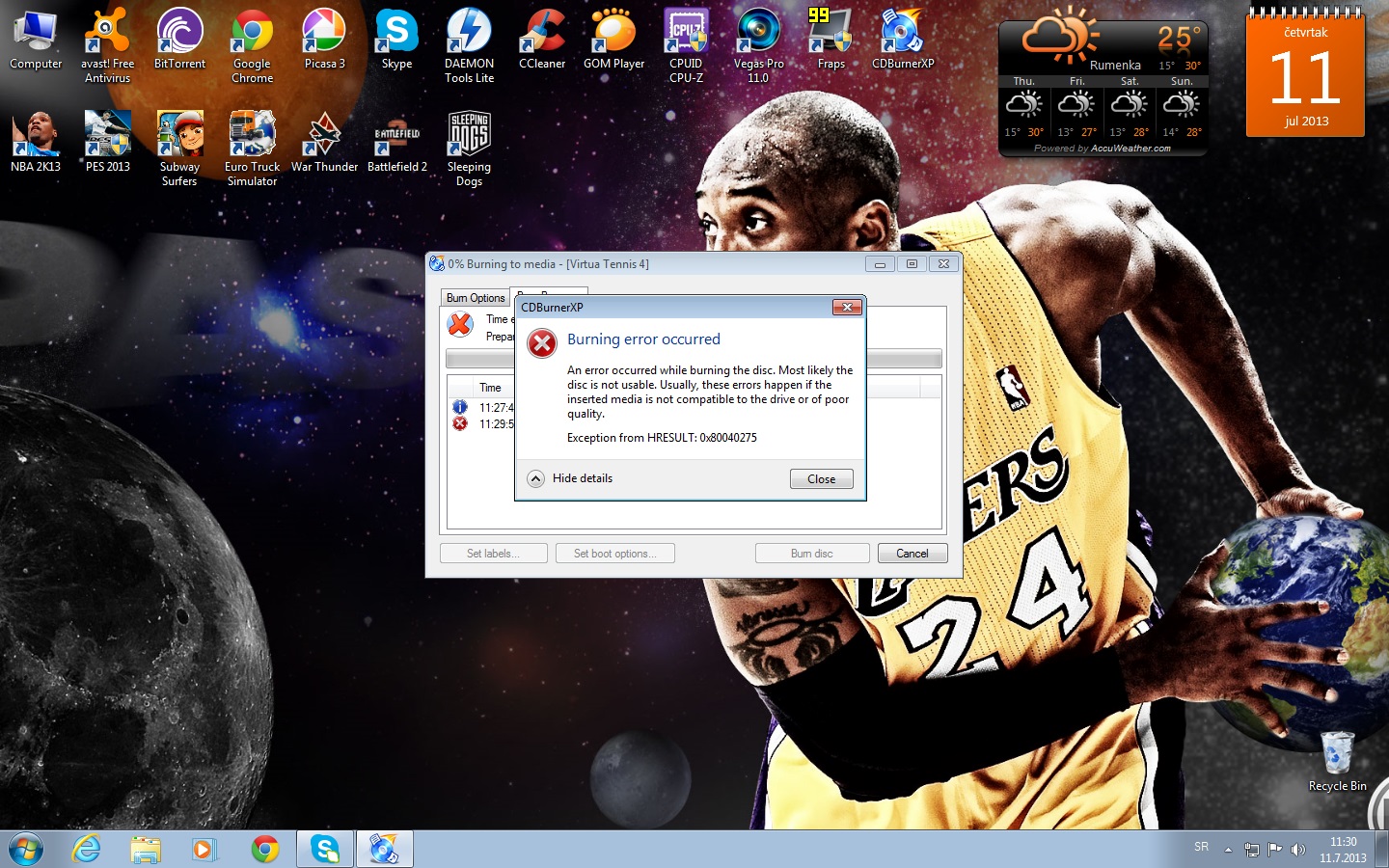Open the PES 2013 shortcut
Viewport: 1389px width, 868px height.
tap(107, 142)
